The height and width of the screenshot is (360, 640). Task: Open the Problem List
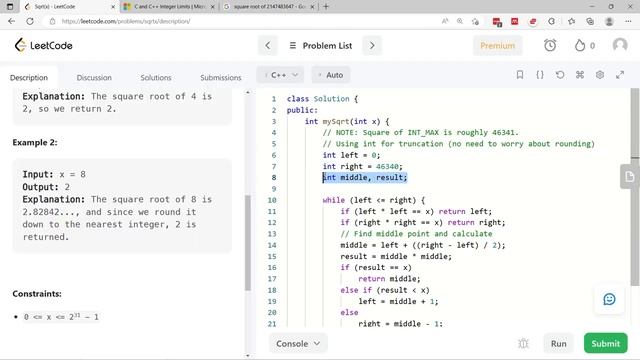(321, 45)
